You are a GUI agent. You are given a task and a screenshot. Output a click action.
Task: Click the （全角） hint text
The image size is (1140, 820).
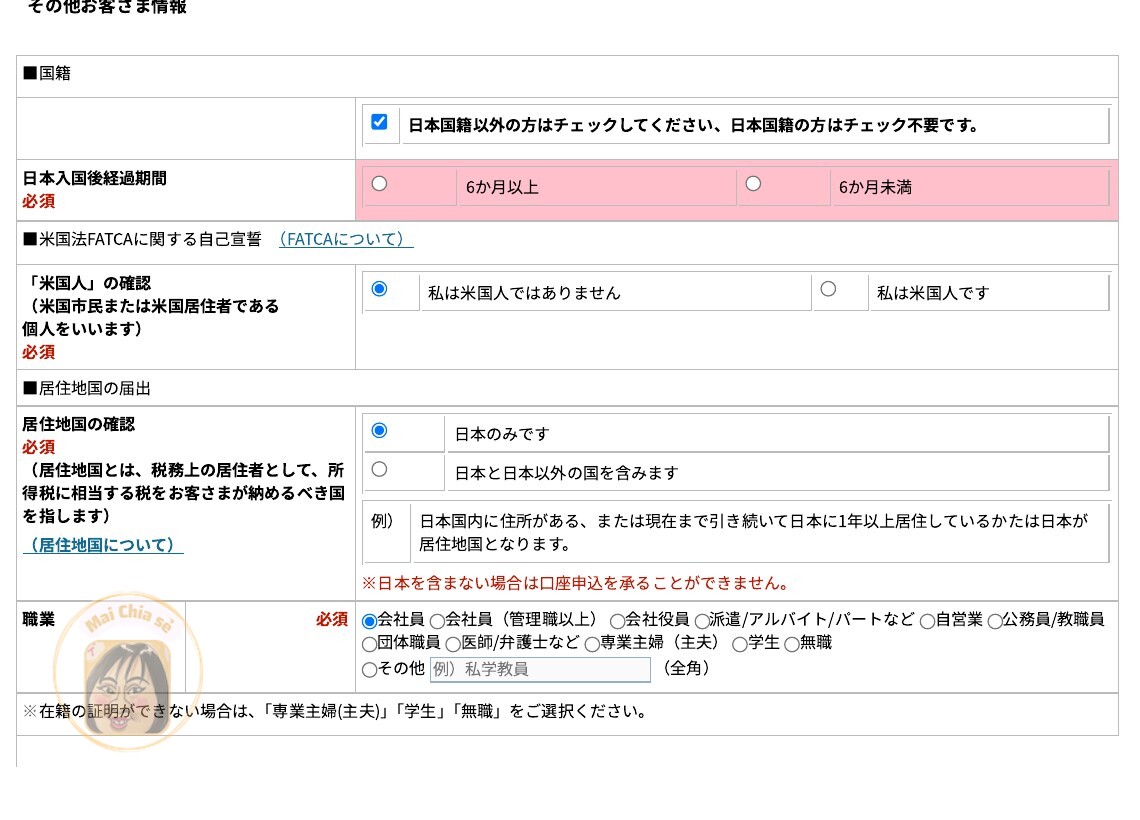pyautogui.click(x=686, y=668)
